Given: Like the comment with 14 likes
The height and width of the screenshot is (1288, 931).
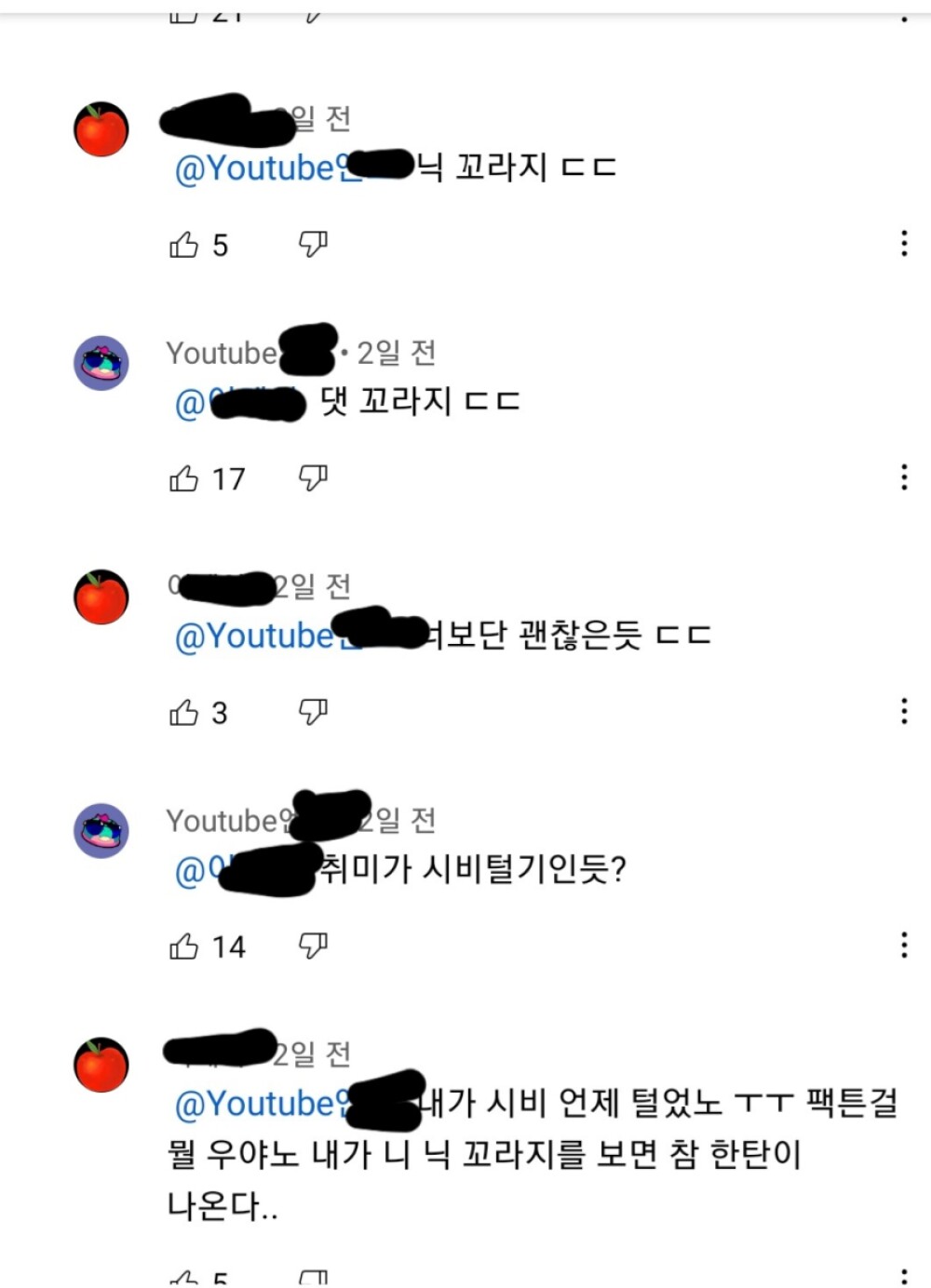Looking at the screenshot, I should pos(184,946).
